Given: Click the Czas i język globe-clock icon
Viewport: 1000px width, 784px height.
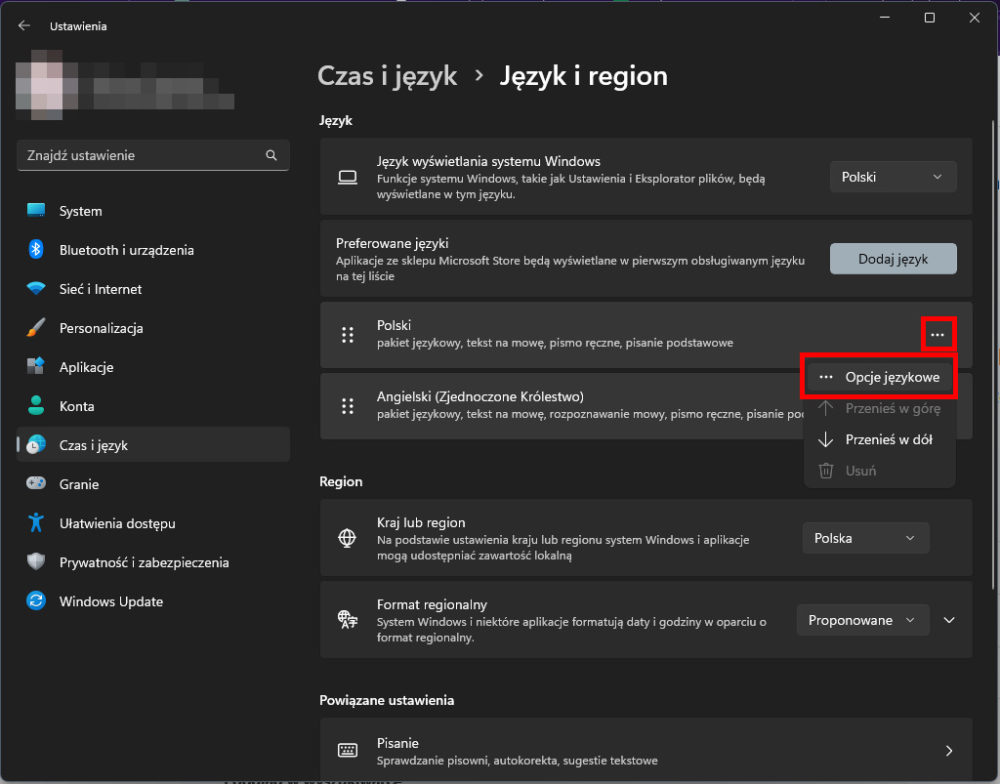Looking at the screenshot, I should click(x=36, y=445).
